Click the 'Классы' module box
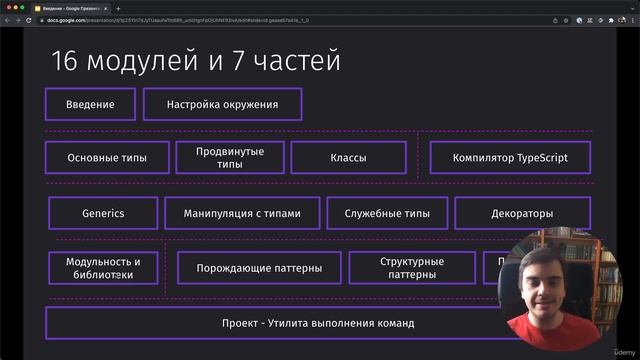This screenshot has width=640, height=360. 348,158
